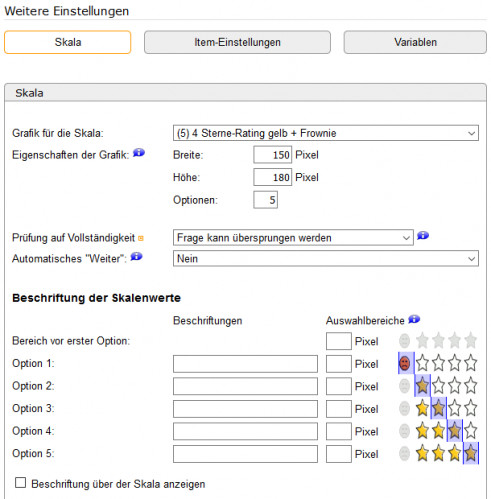Click pixel field for Bereich vor erster Option

(339, 341)
